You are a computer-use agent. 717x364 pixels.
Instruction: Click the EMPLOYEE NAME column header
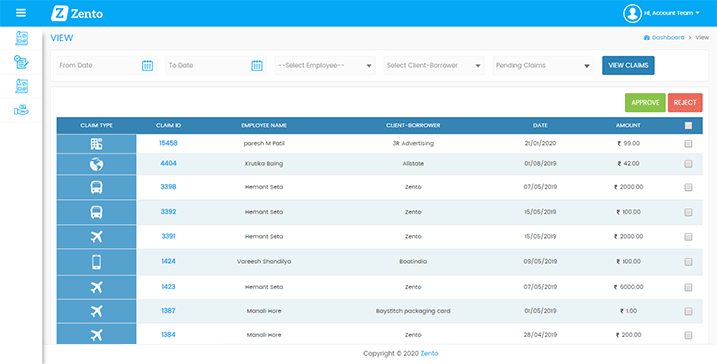point(264,125)
